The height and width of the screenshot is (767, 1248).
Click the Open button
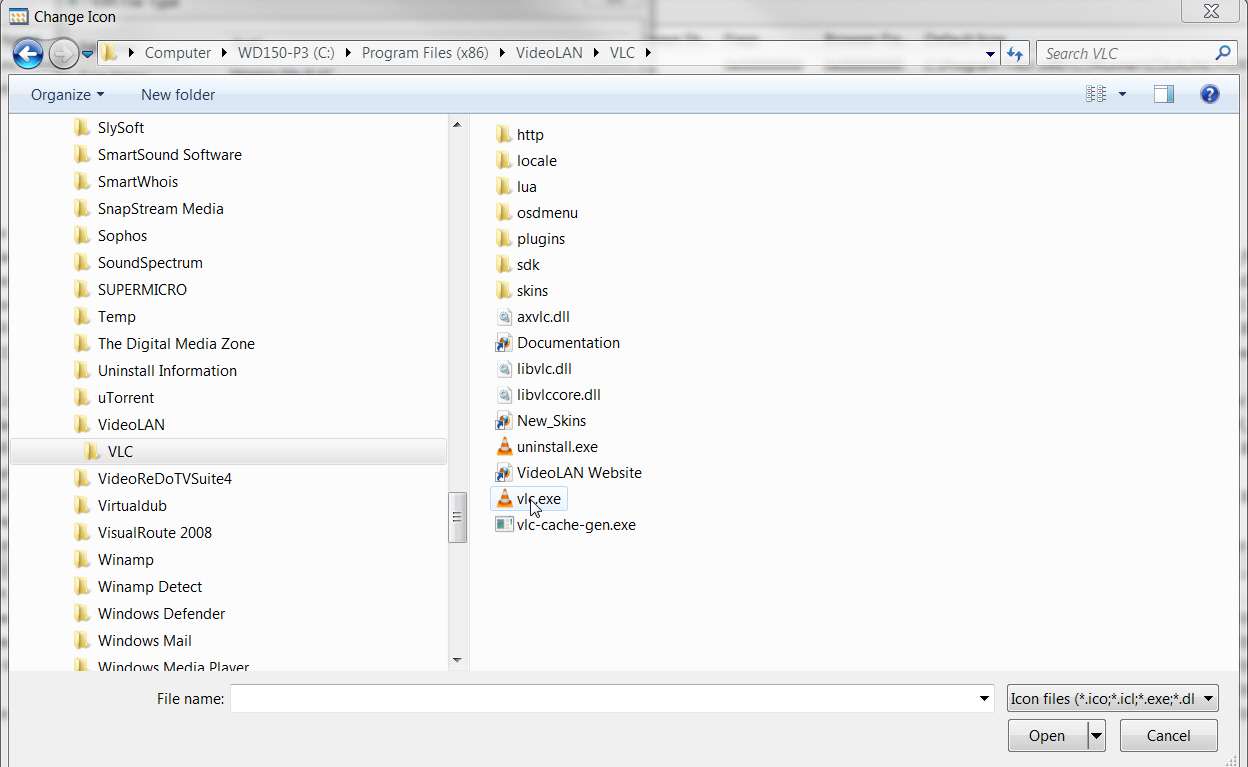point(1047,736)
